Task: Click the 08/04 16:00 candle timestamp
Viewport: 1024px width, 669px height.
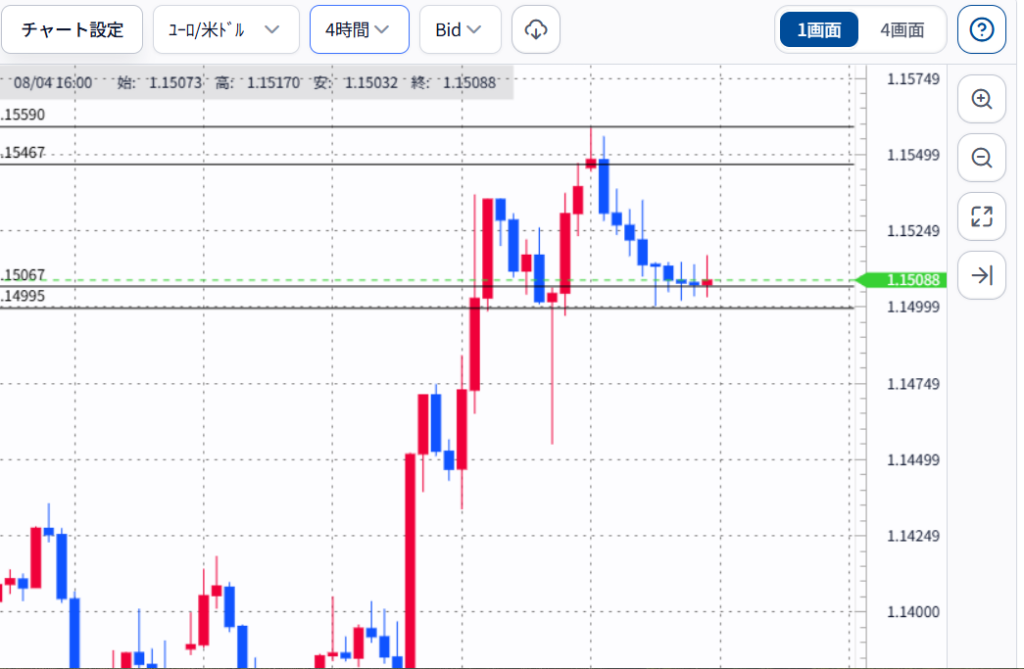Action: tap(53, 83)
